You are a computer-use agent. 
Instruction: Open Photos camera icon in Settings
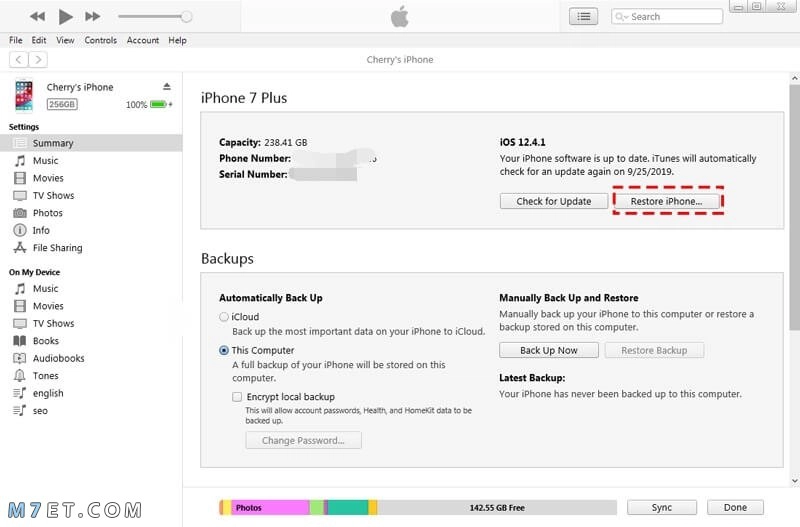pos(20,213)
